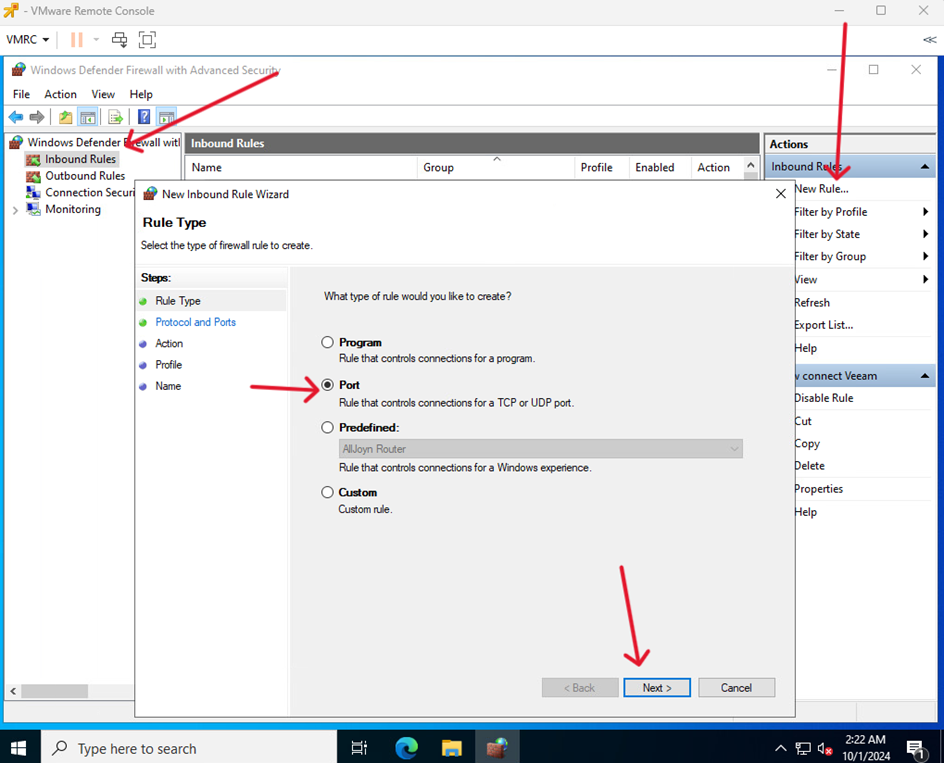
Task: Click the Cancel button in the wizard
Action: click(736, 688)
